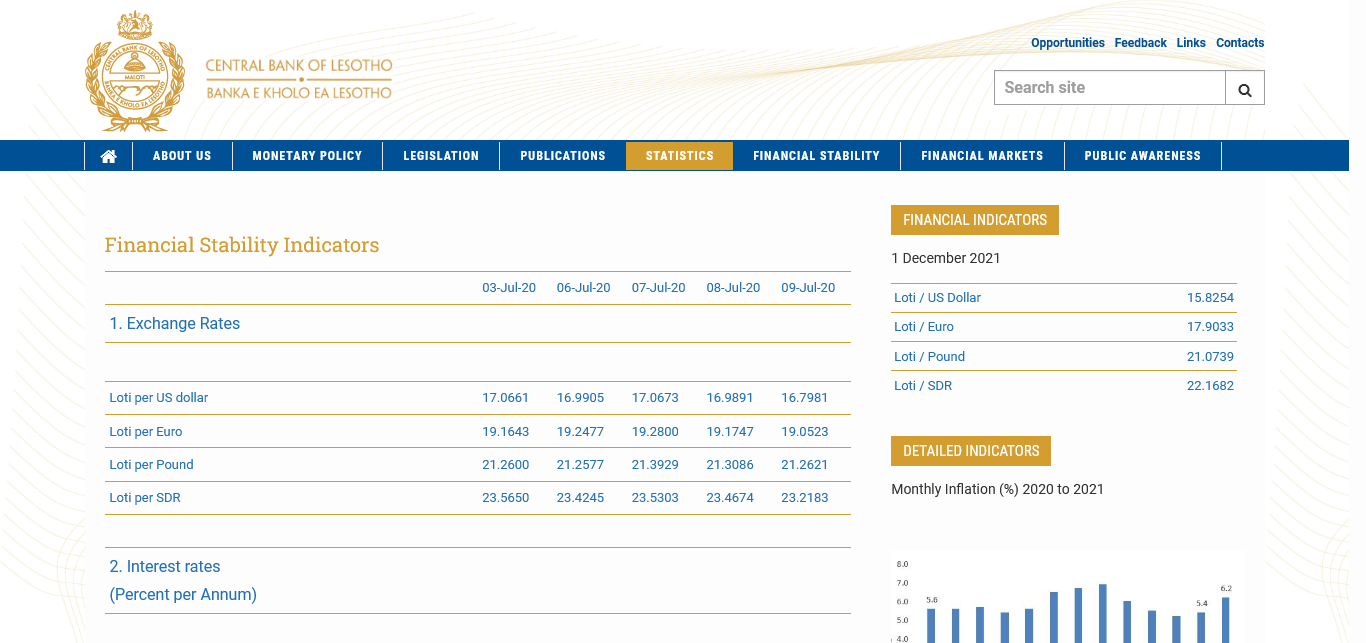Click the Contacts link in header
The image size is (1366, 643).
click(x=1240, y=43)
